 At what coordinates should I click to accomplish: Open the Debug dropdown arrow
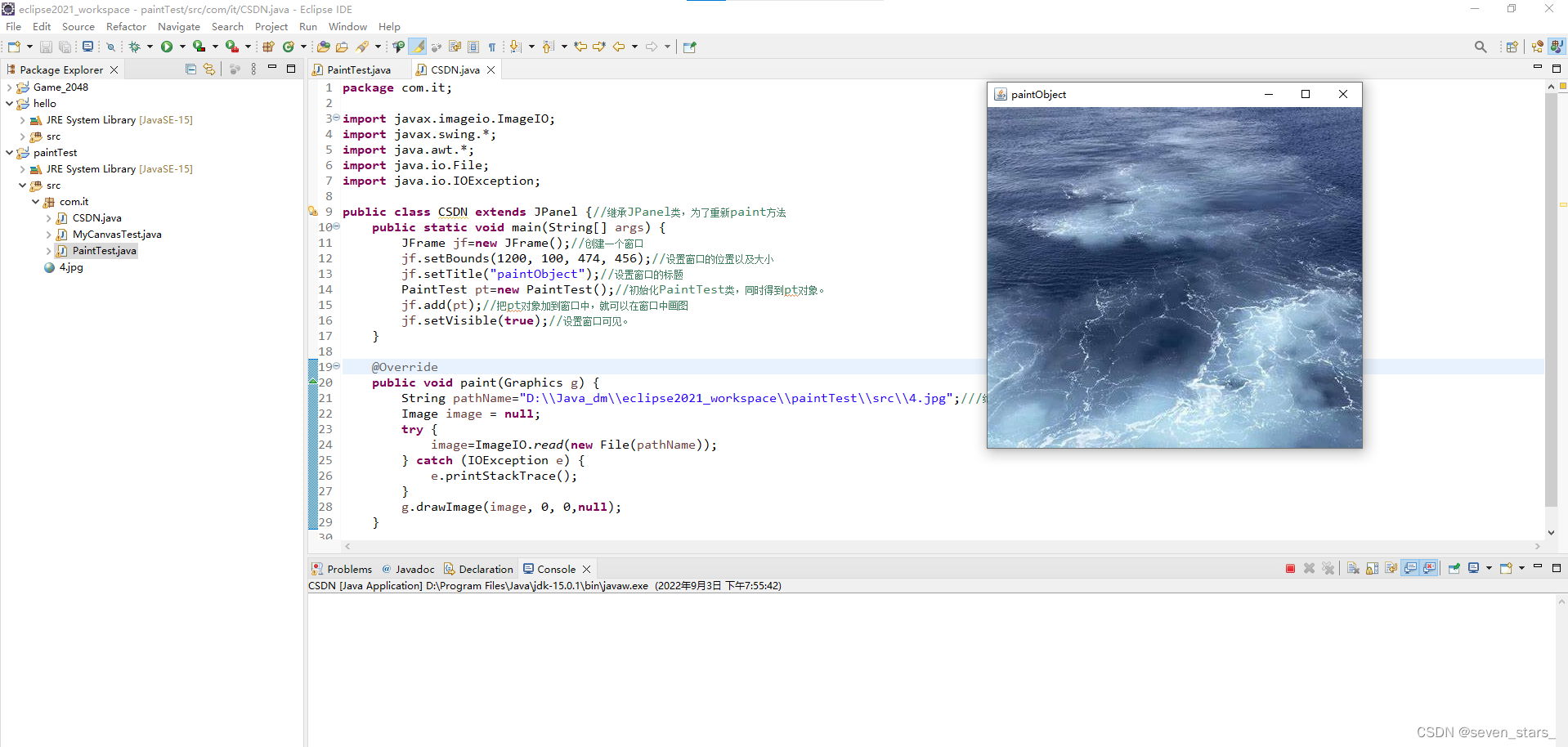click(x=150, y=47)
